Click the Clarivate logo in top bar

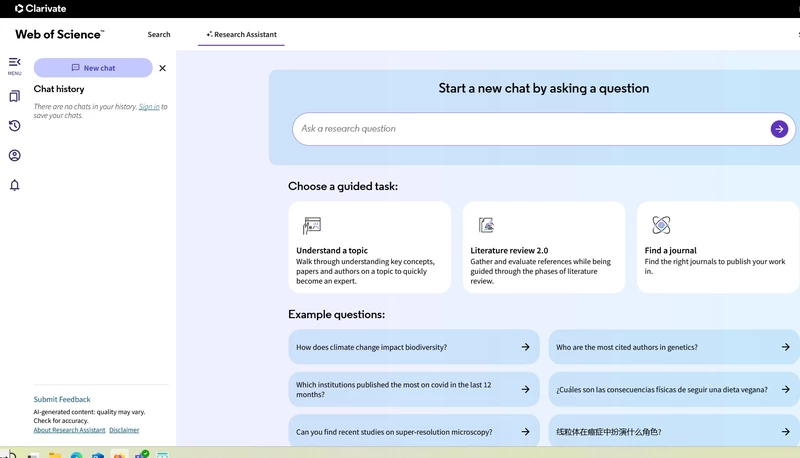point(40,8)
